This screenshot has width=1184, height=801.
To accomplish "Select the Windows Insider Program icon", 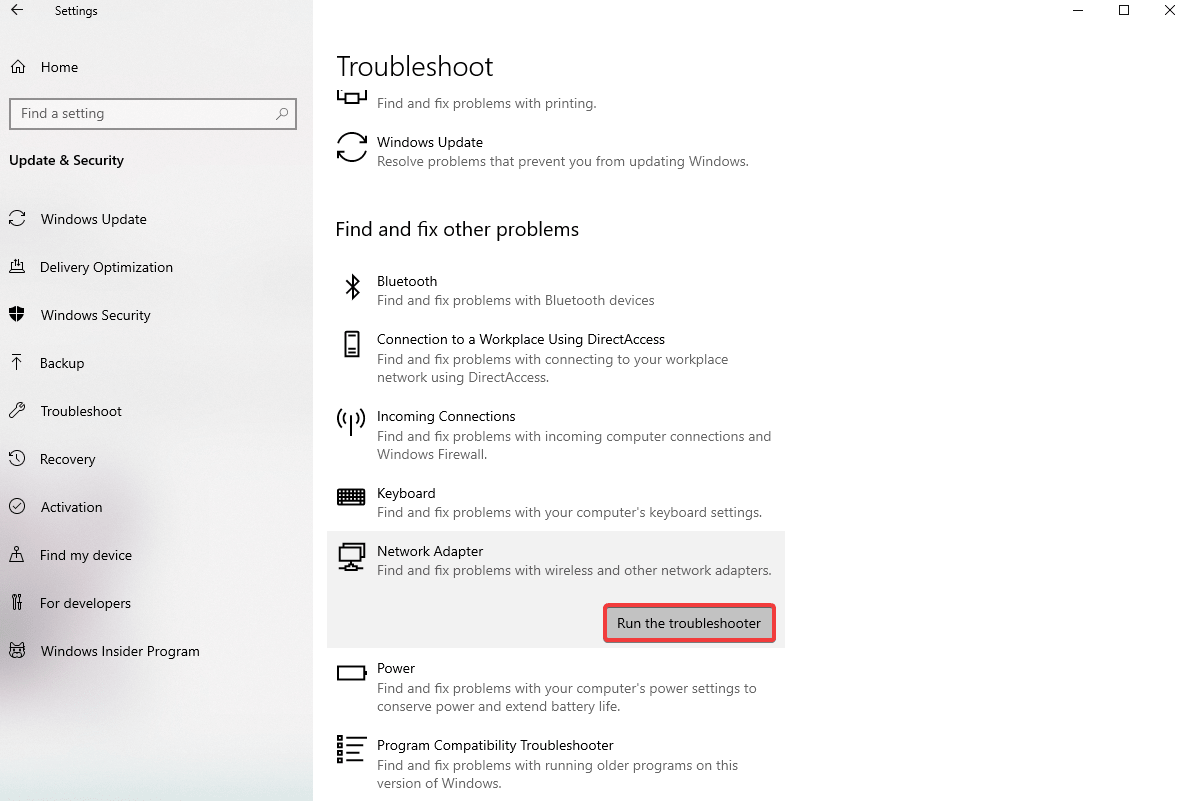I will 17,650.
